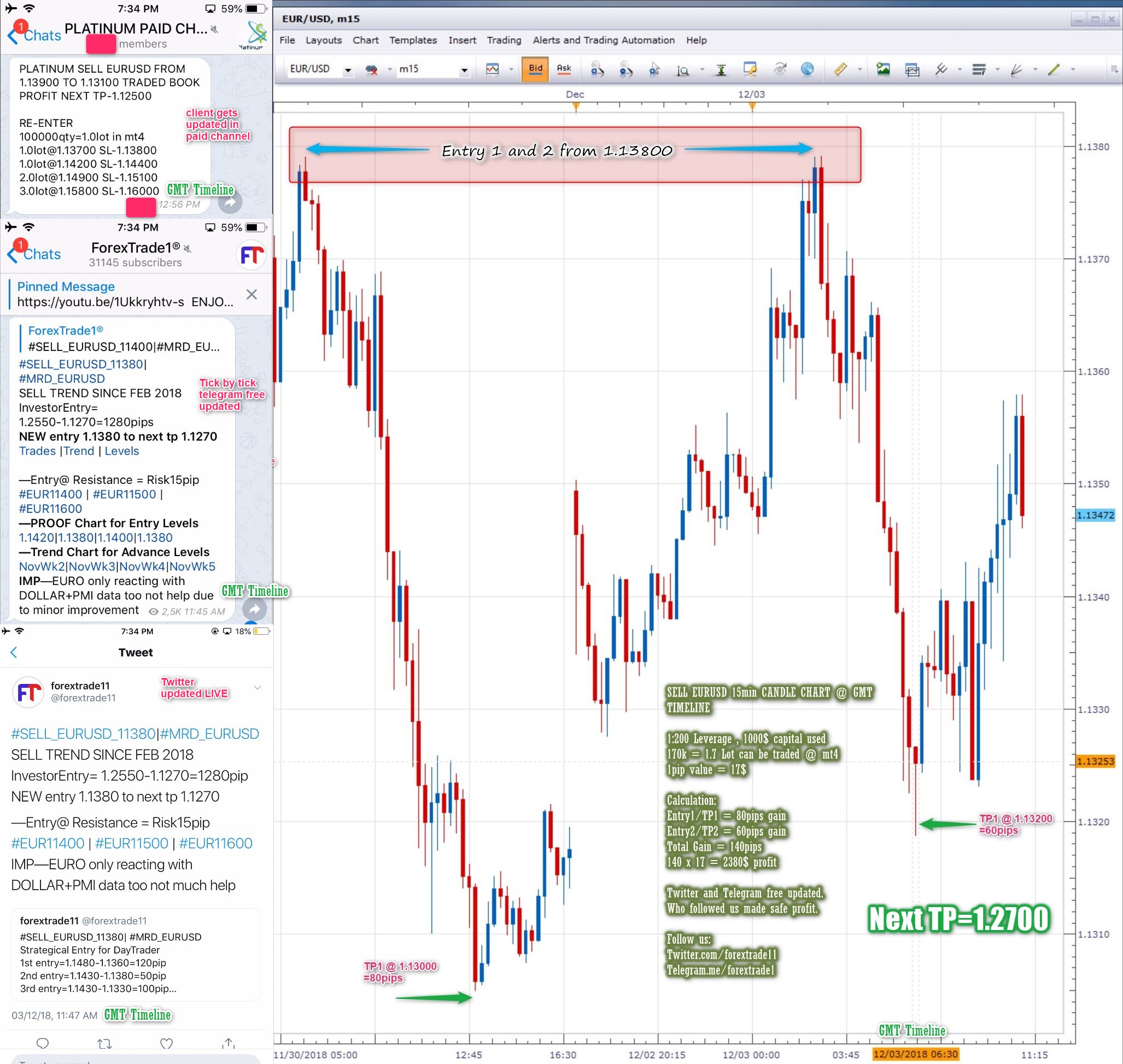Click the vertical zoom magnifier icon
1123x1064 pixels.
pos(683,70)
